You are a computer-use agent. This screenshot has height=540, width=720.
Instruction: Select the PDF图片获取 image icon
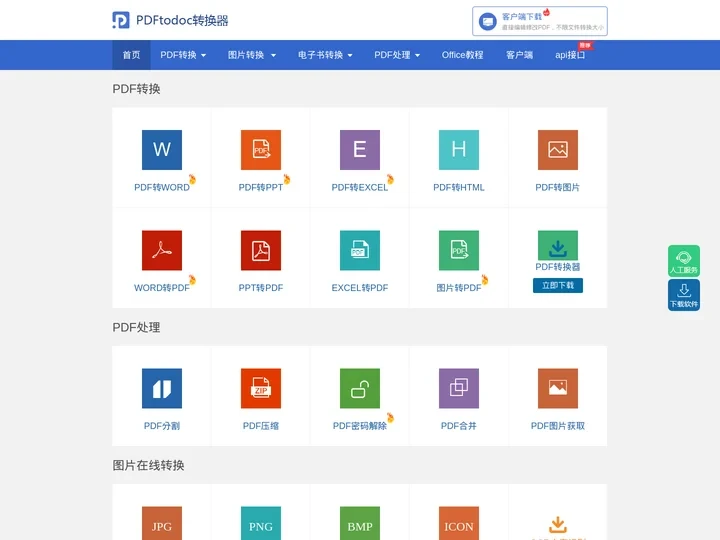[x=558, y=388]
